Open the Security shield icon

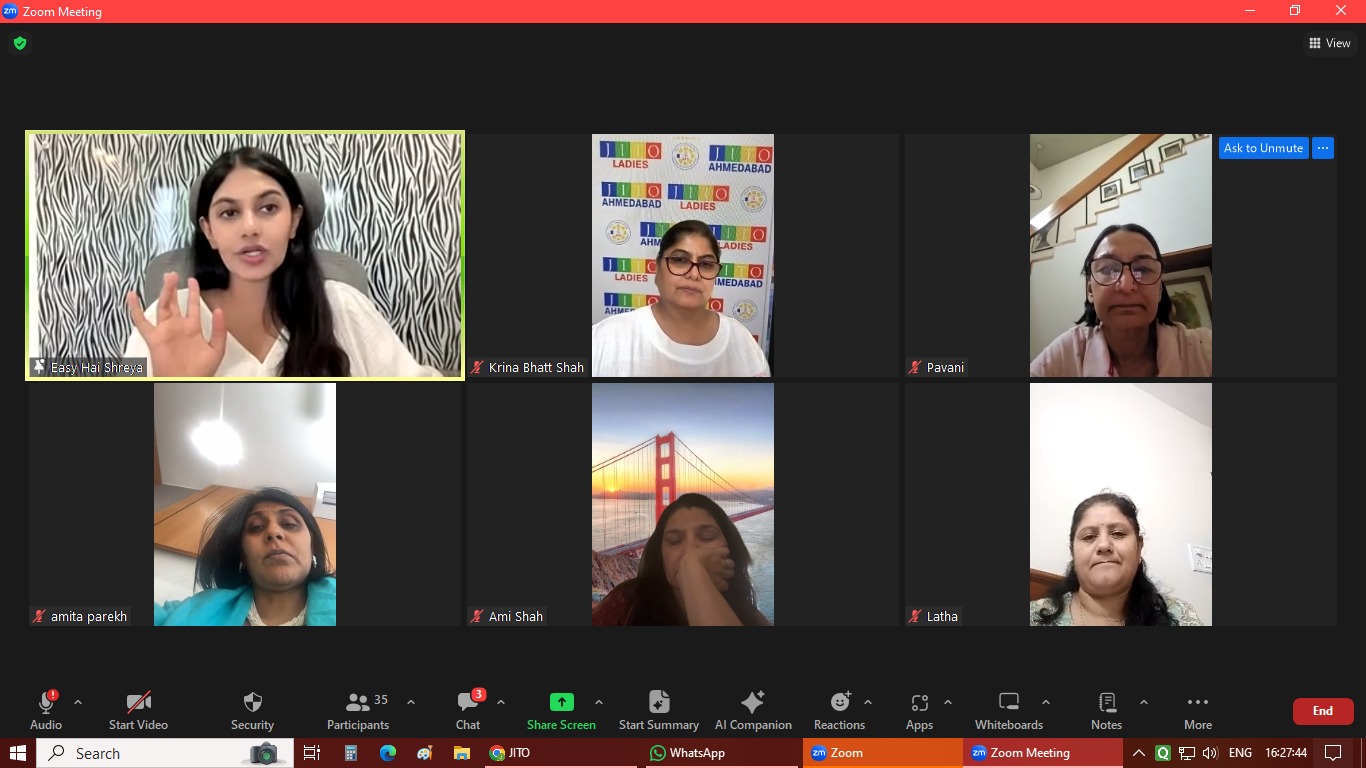(252, 703)
